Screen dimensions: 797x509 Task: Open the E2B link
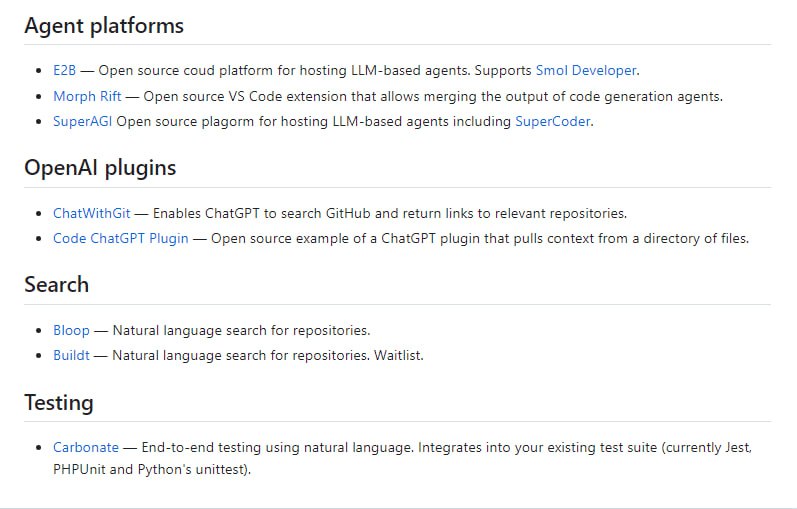pos(64,71)
